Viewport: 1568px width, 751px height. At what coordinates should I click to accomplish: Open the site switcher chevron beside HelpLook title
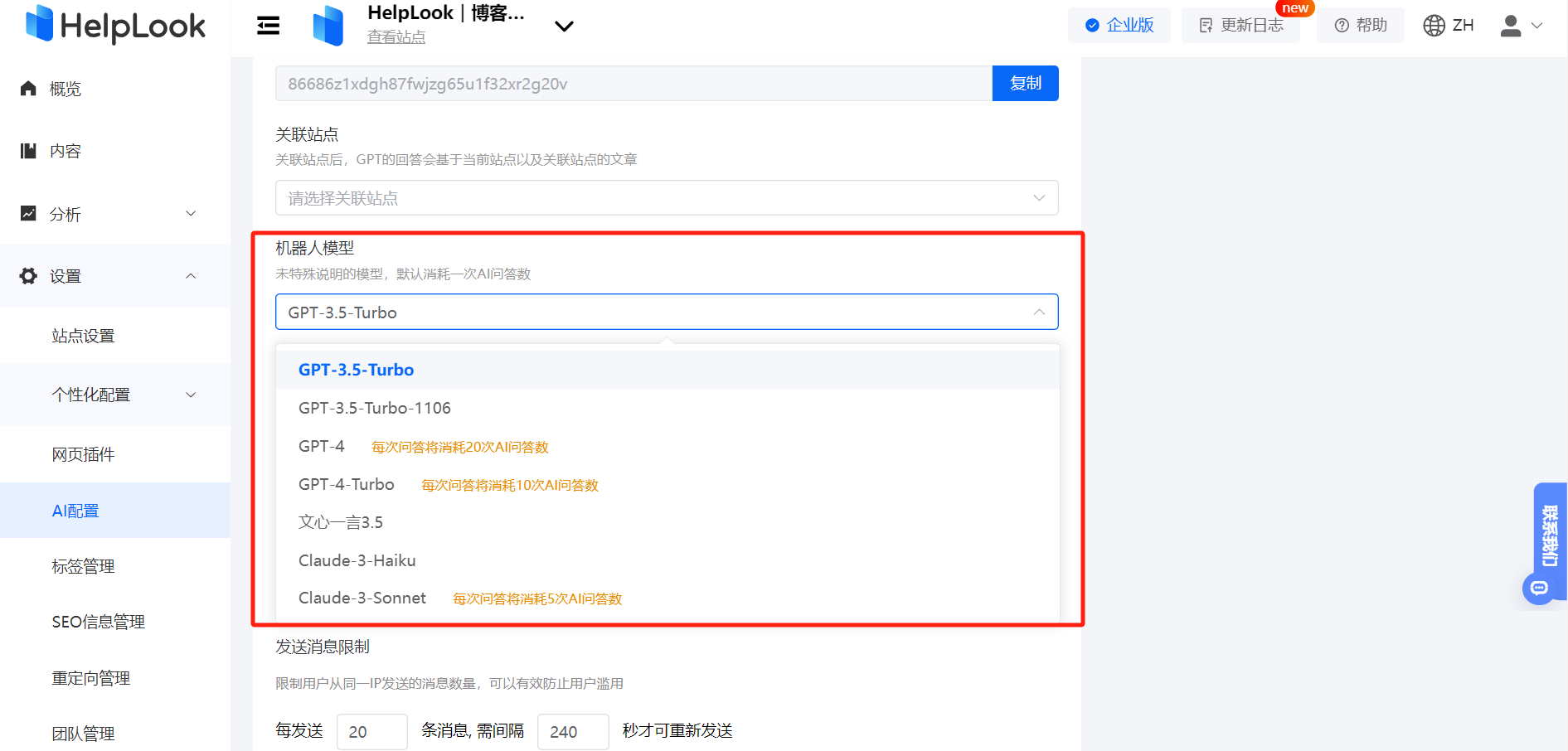tap(564, 27)
